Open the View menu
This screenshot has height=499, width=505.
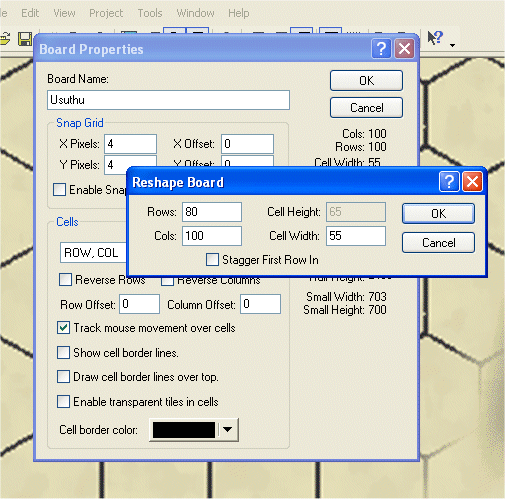(x=64, y=13)
